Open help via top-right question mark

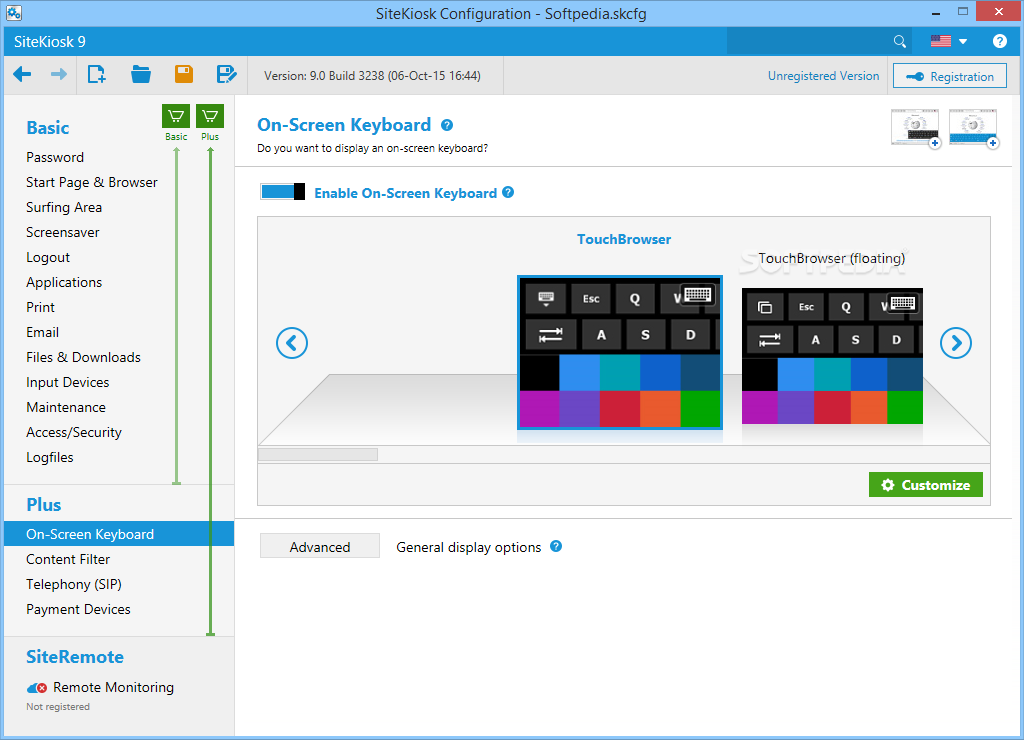coord(999,41)
